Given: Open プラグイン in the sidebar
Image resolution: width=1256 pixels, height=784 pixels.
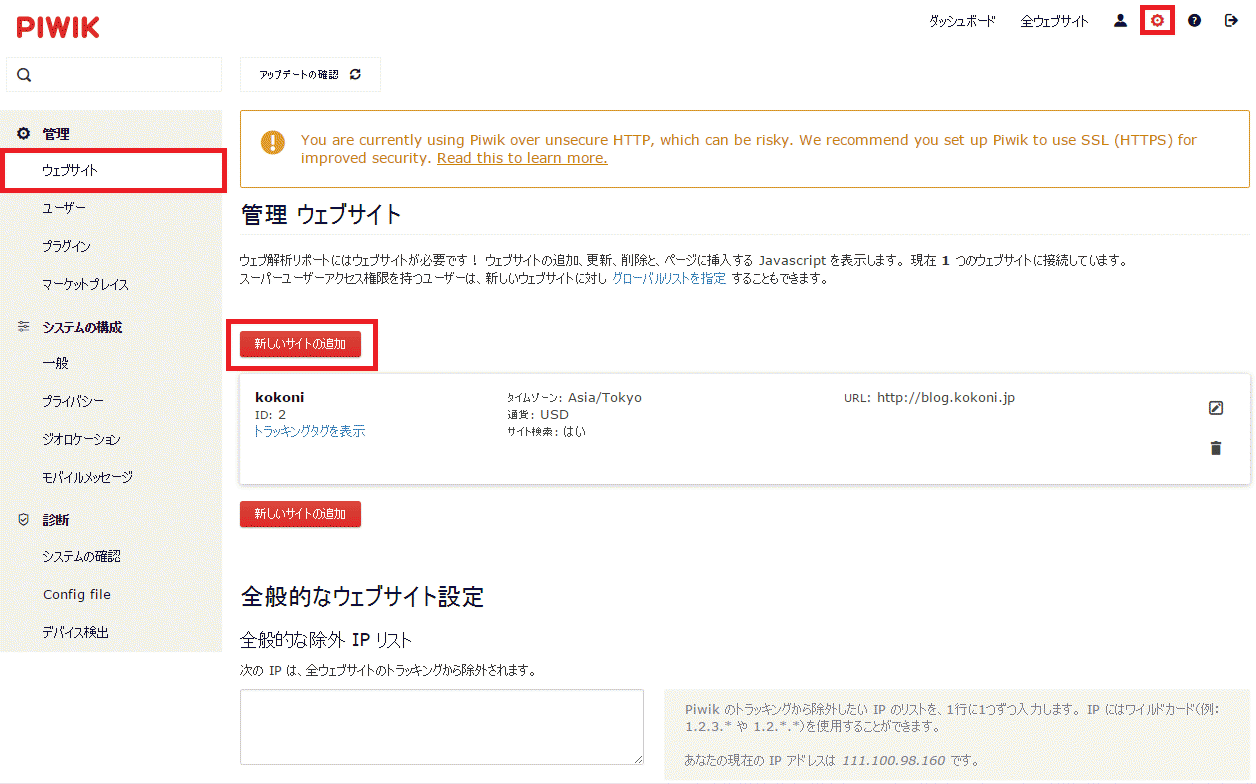Looking at the screenshot, I should 66,246.
